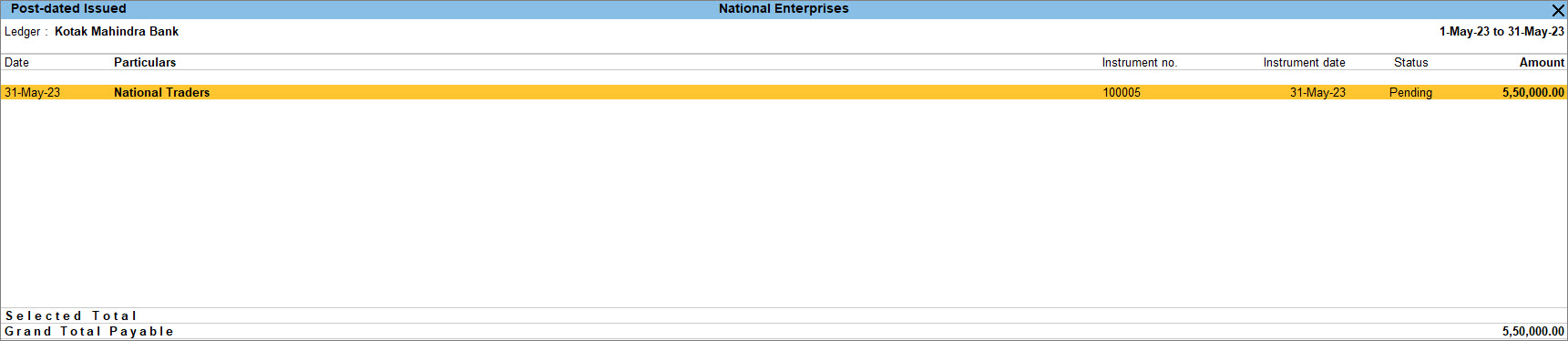Click the Amount column header
This screenshot has width=1568, height=341.
pos(1542,62)
